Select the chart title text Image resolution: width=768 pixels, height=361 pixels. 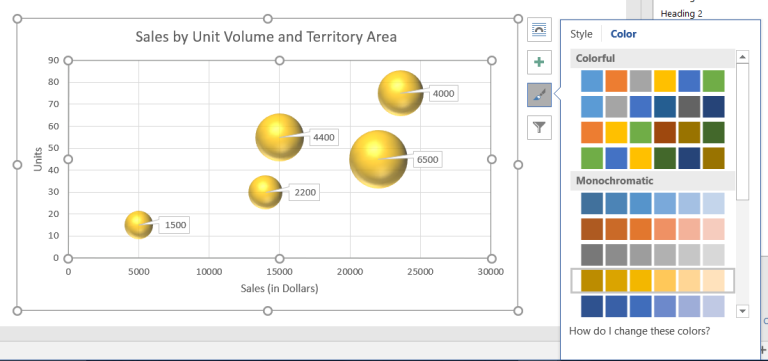(266, 37)
